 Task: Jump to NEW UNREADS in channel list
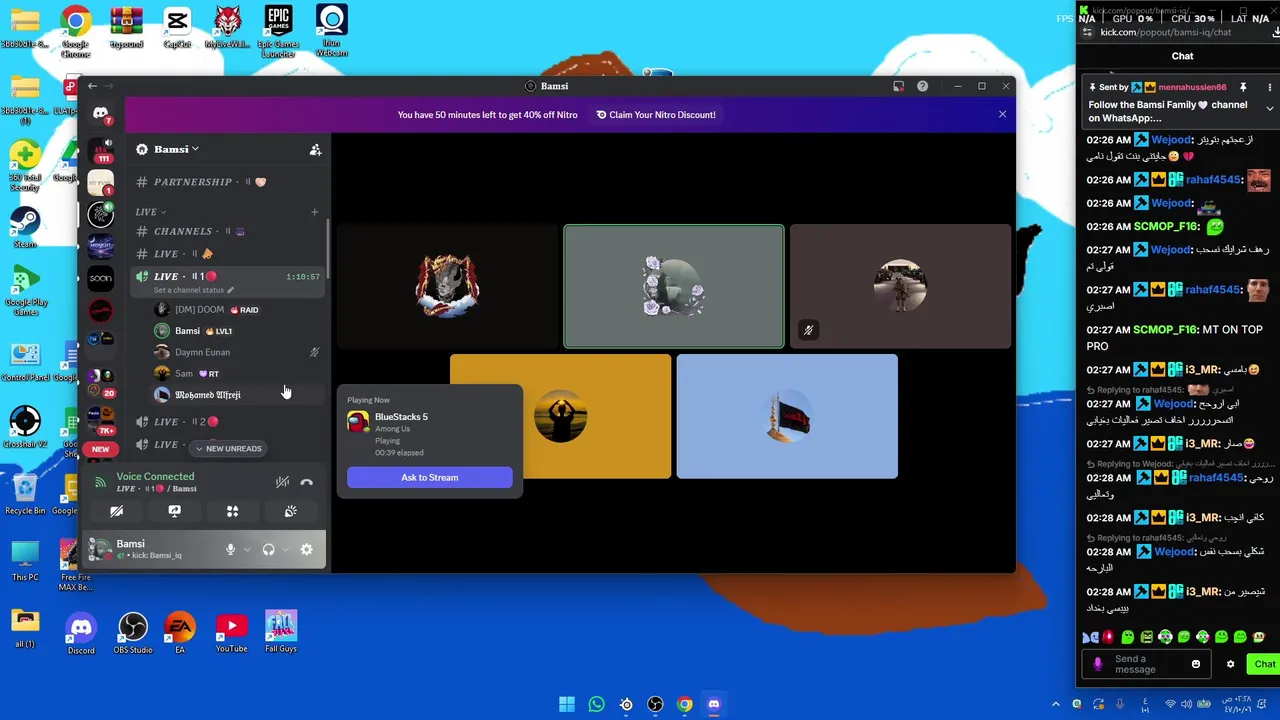click(228, 448)
